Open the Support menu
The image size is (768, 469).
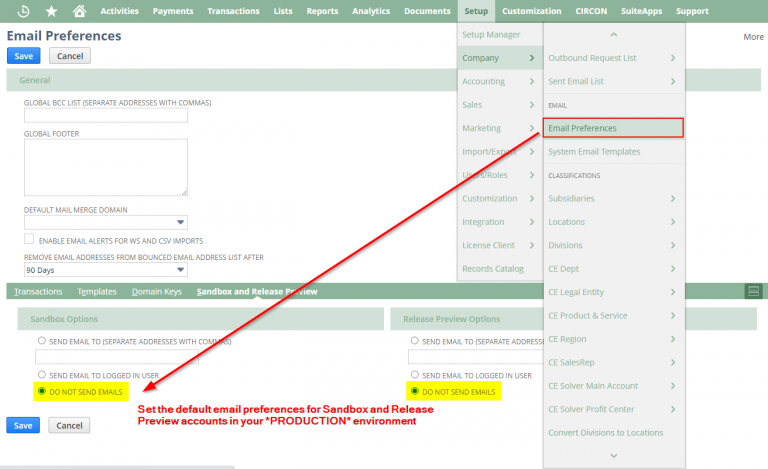[x=692, y=11]
